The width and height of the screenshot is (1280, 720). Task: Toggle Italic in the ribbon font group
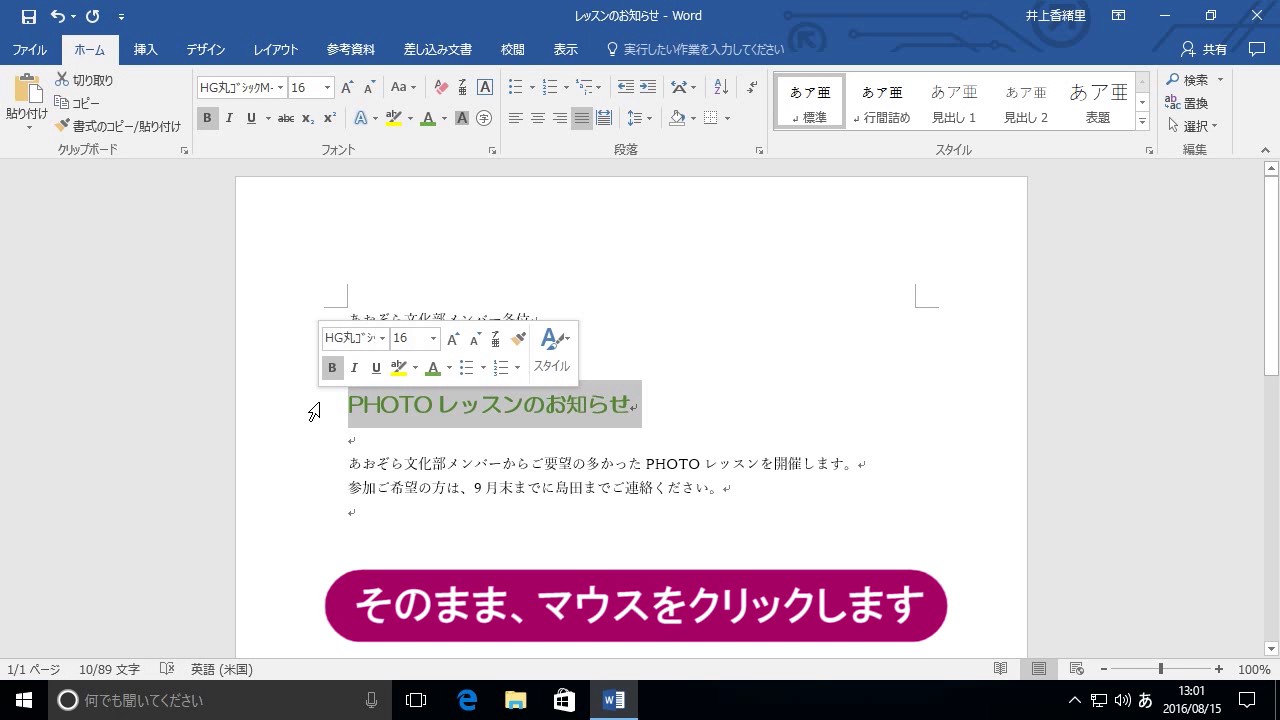click(x=229, y=118)
